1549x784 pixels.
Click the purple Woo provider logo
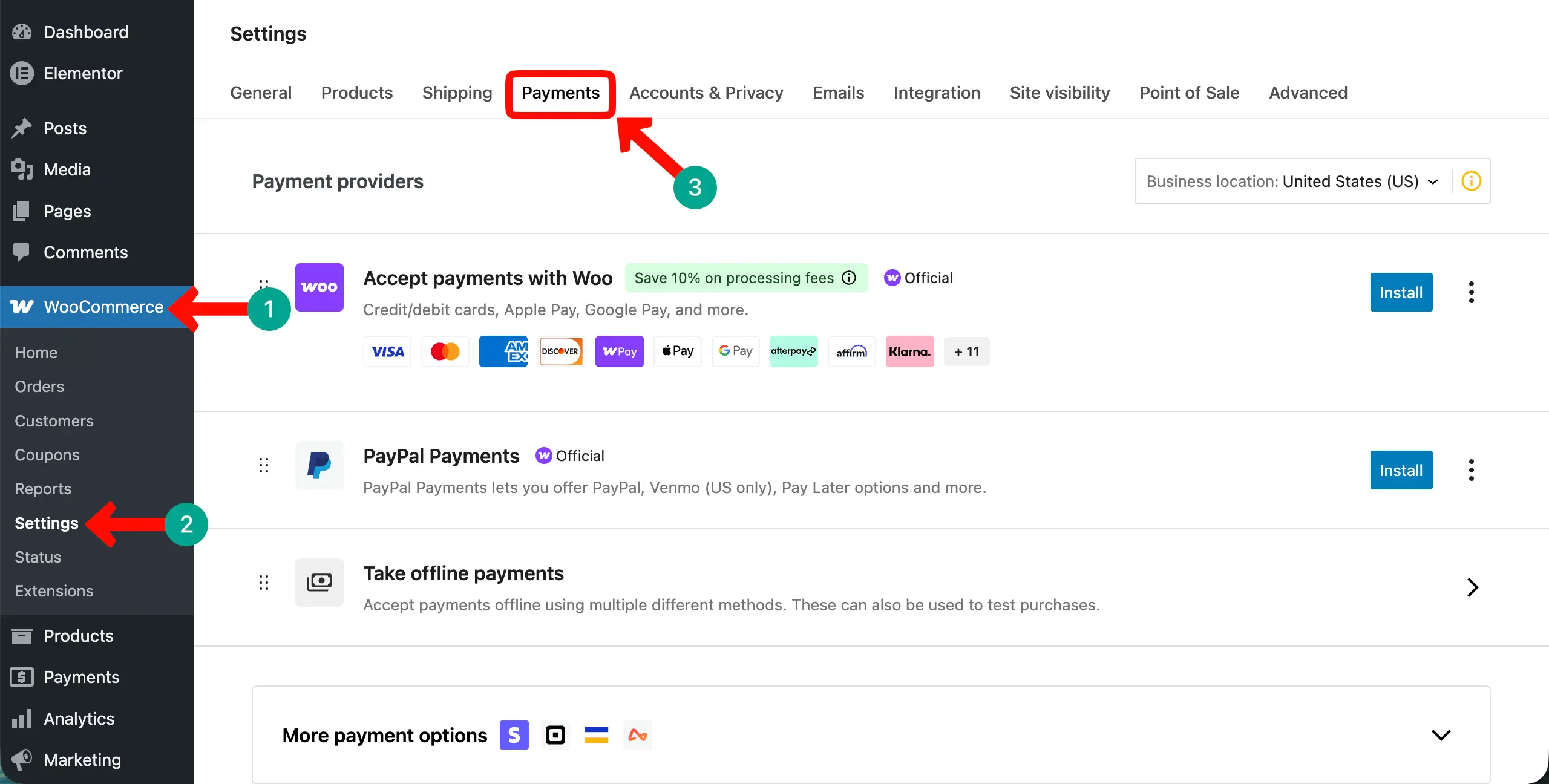pyautogui.click(x=319, y=287)
